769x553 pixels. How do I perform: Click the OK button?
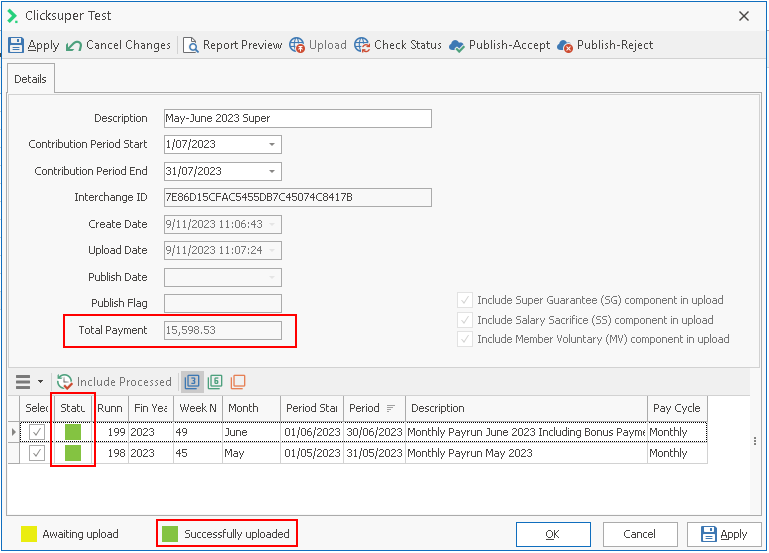pos(552,534)
